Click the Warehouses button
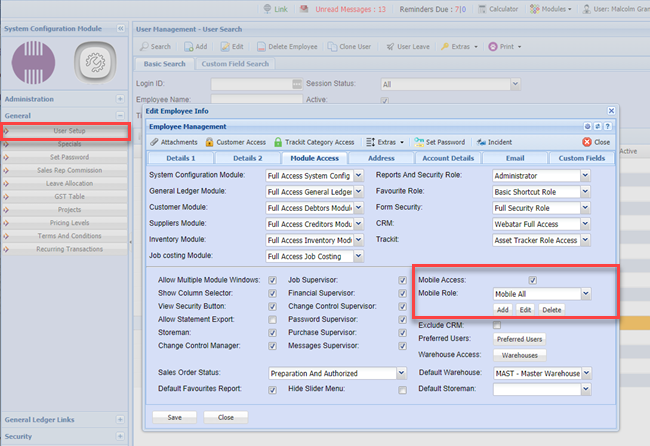This screenshot has height=446, width=650. point(519,355)
